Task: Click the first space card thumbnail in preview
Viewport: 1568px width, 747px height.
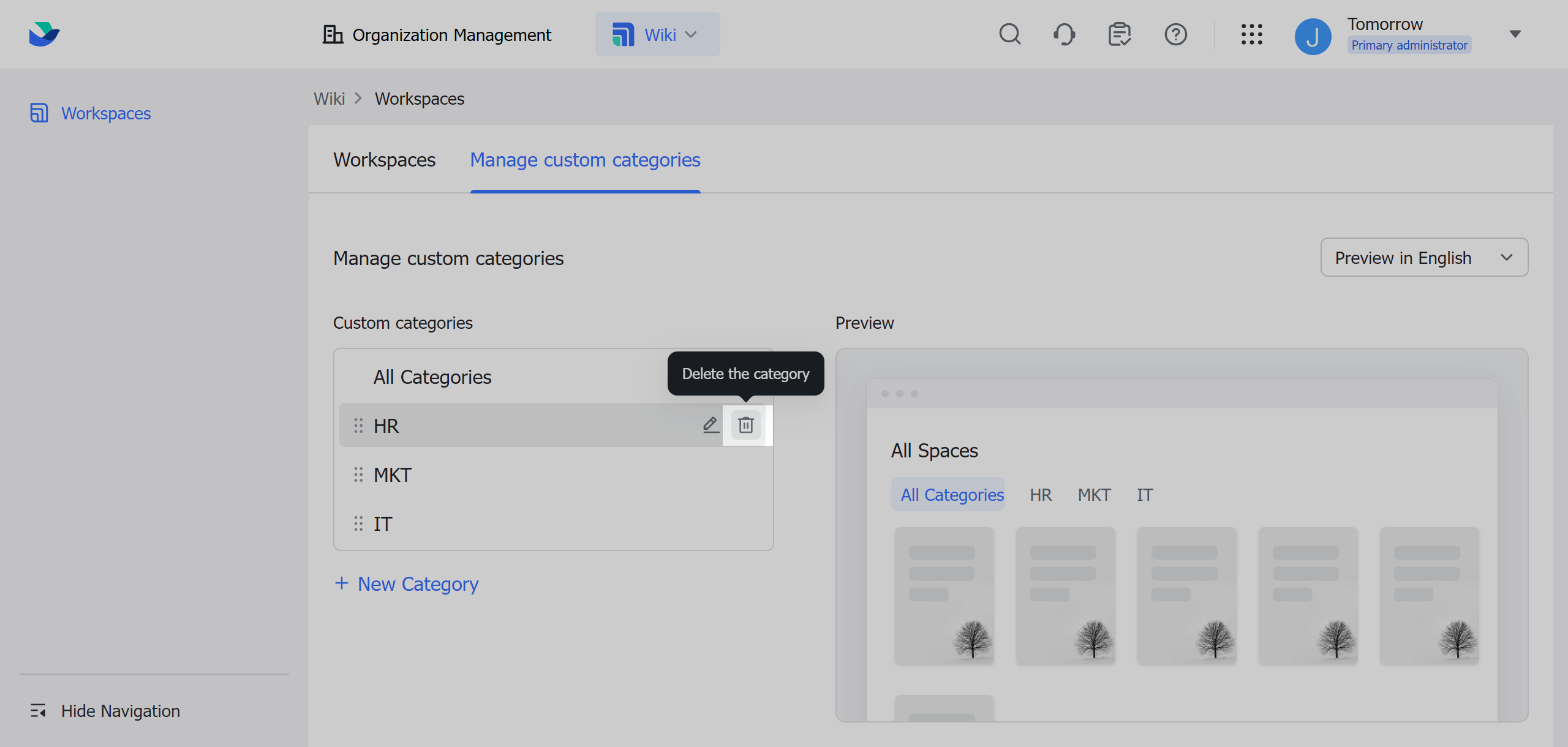Action: point(944,596)
